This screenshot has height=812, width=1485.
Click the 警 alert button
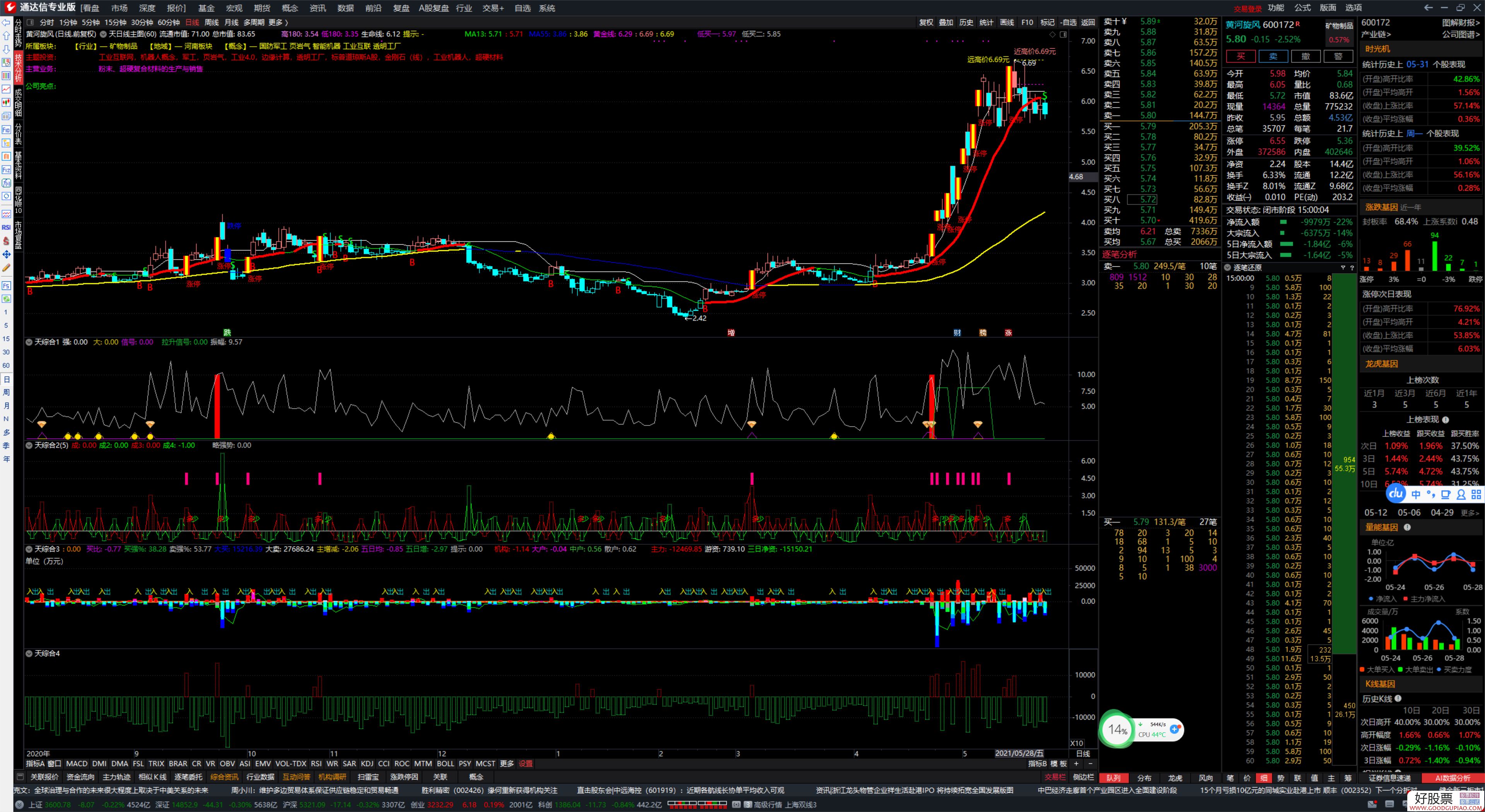(1338, 56)
